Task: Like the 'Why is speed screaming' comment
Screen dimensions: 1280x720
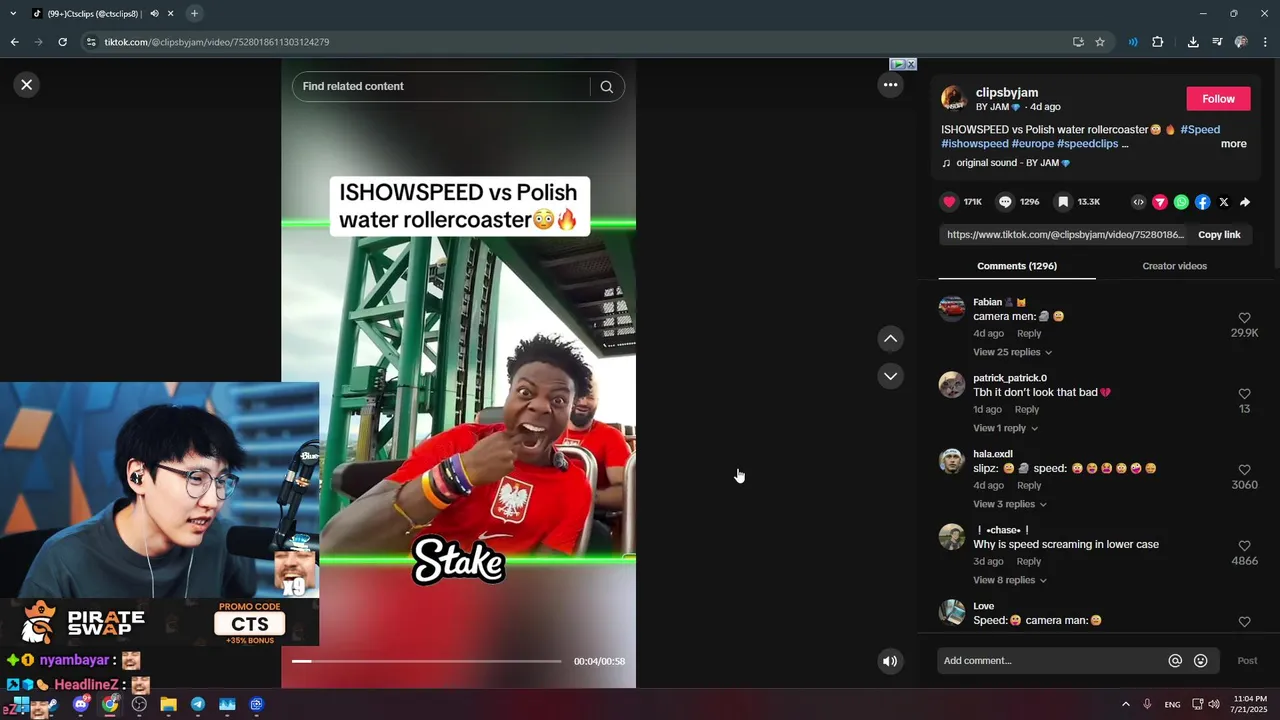Action: [x=1244, y=546]
